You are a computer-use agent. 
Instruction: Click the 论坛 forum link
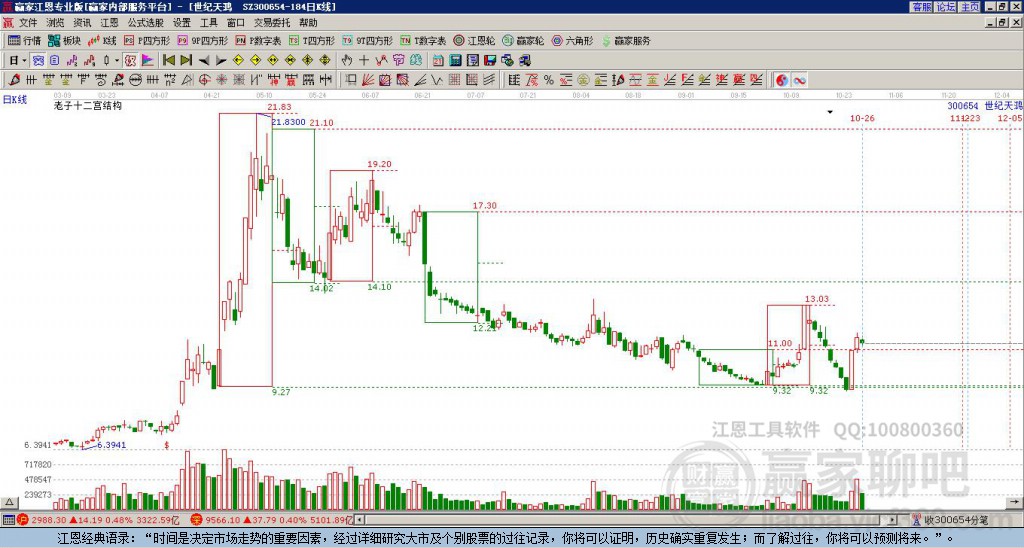tap(946, 7)
